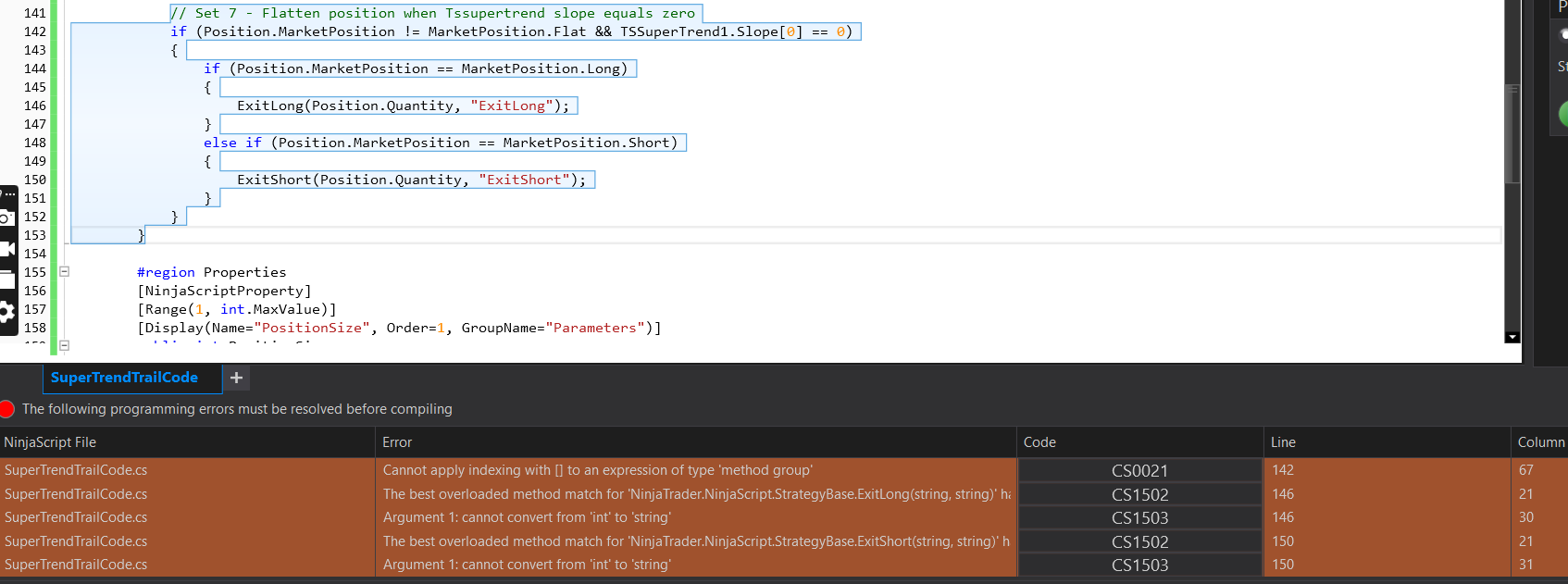This screenshot has width=1568, height=584.
Task: Open the settings gear in overlay toolbar
Action: click(x=6, y=311)
